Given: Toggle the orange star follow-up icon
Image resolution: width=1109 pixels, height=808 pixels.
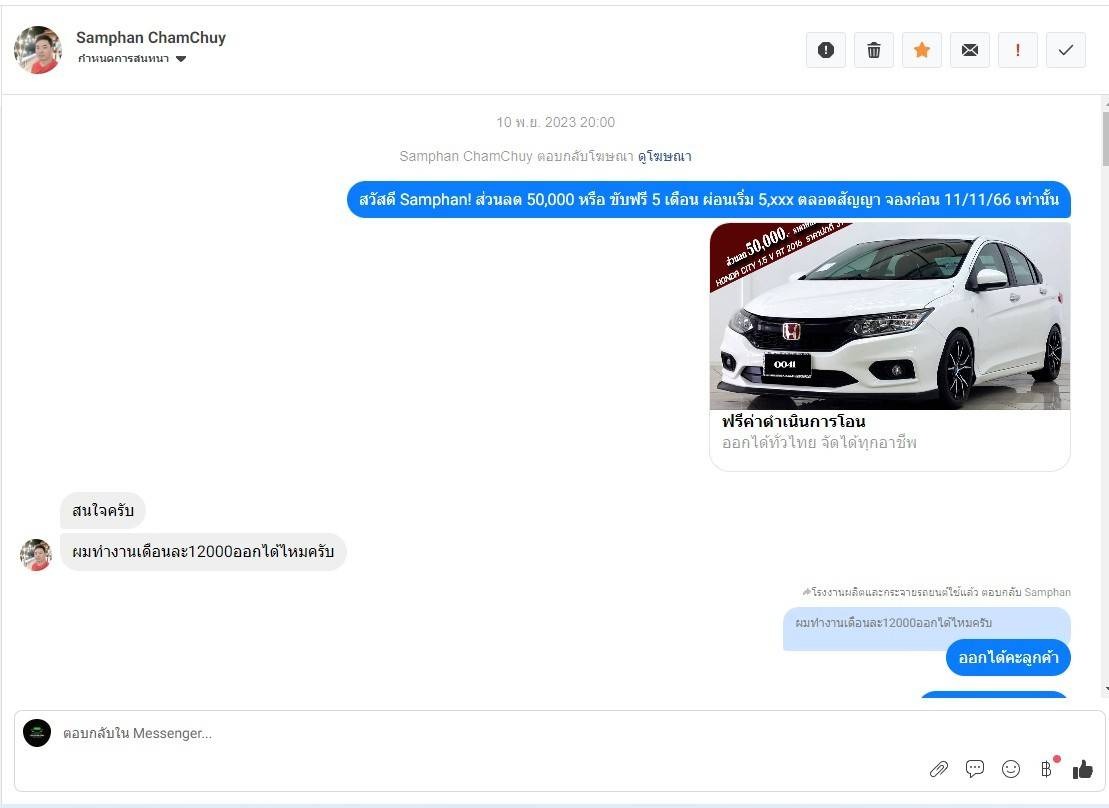Looking at the screenshot, I should coord(922,50).
